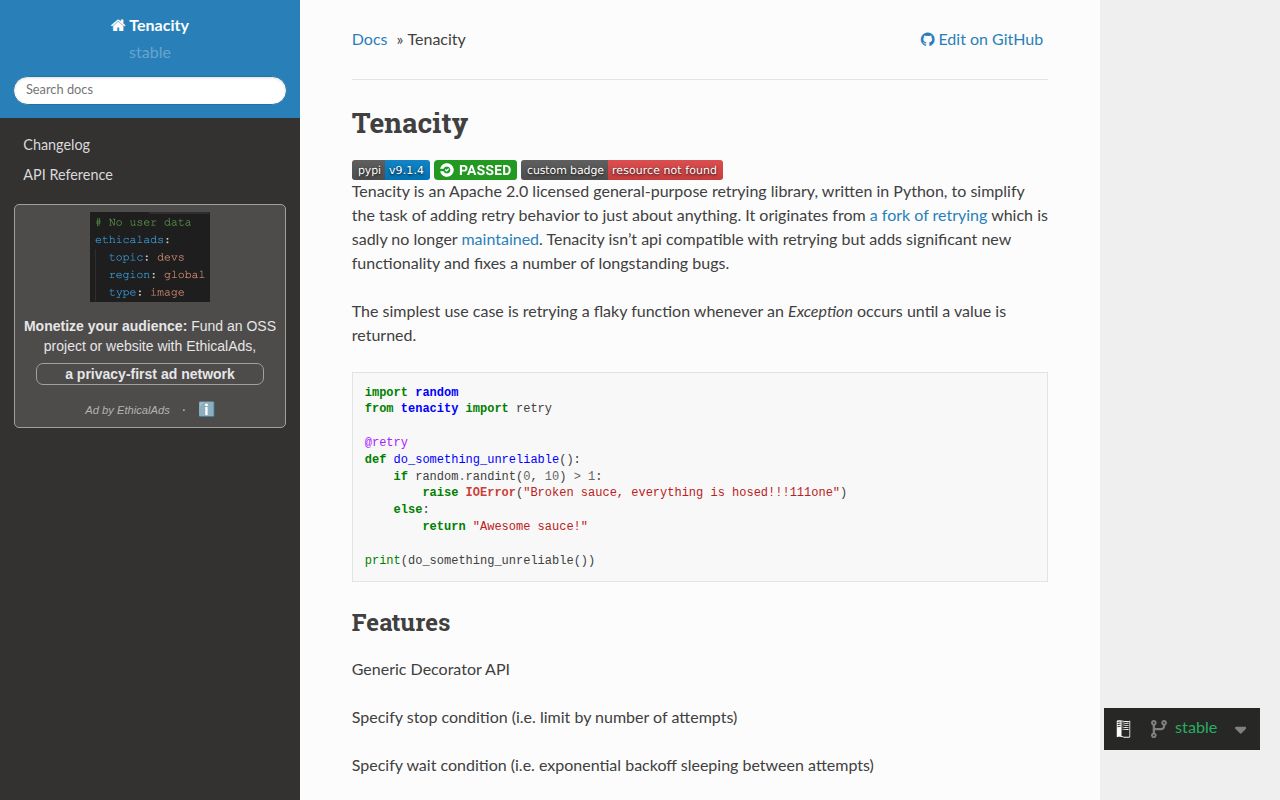Go to Docs breadcrumb link
The image size is (1280, 800).
pyautogui.click(x=370, y=40)
